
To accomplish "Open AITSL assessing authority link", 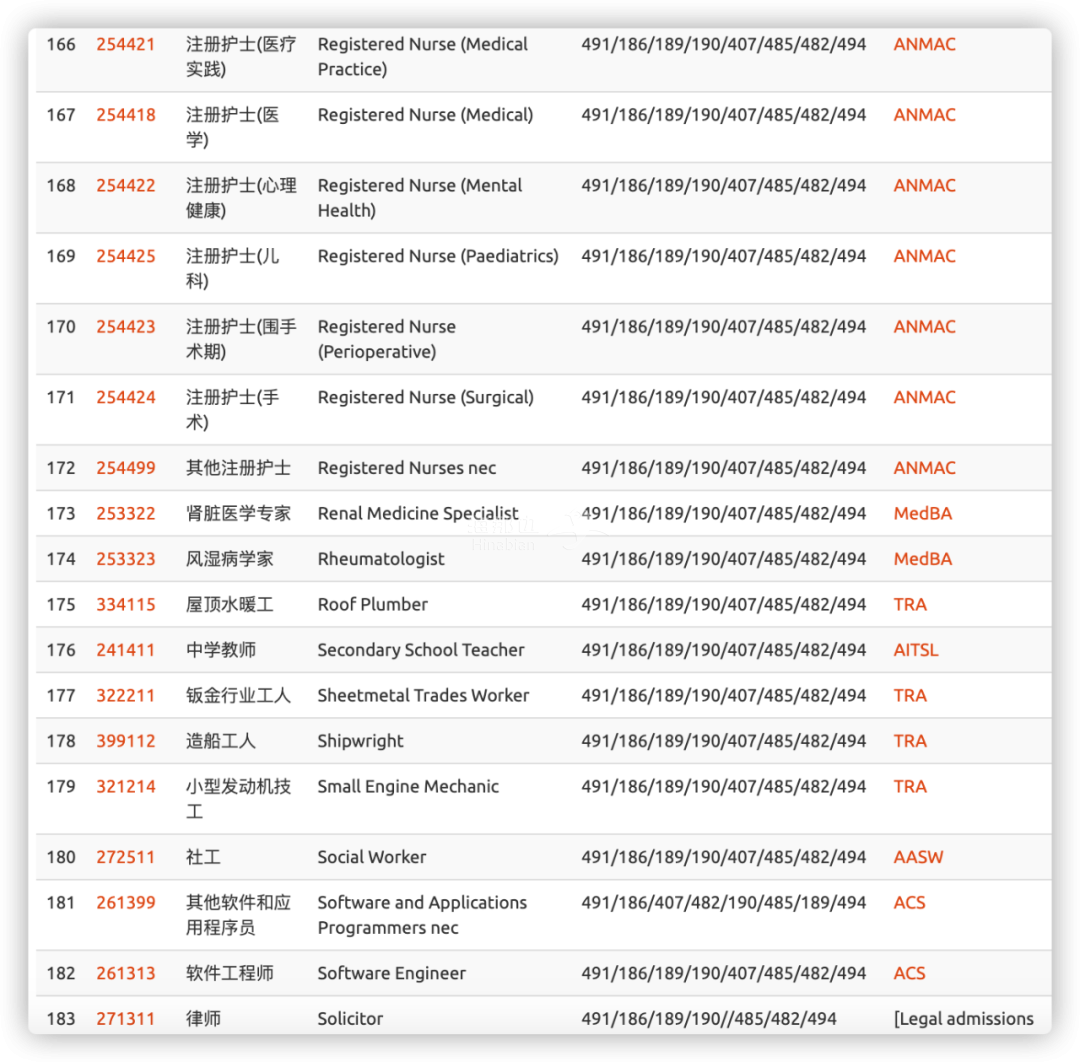I will click(x=916, y=650).
